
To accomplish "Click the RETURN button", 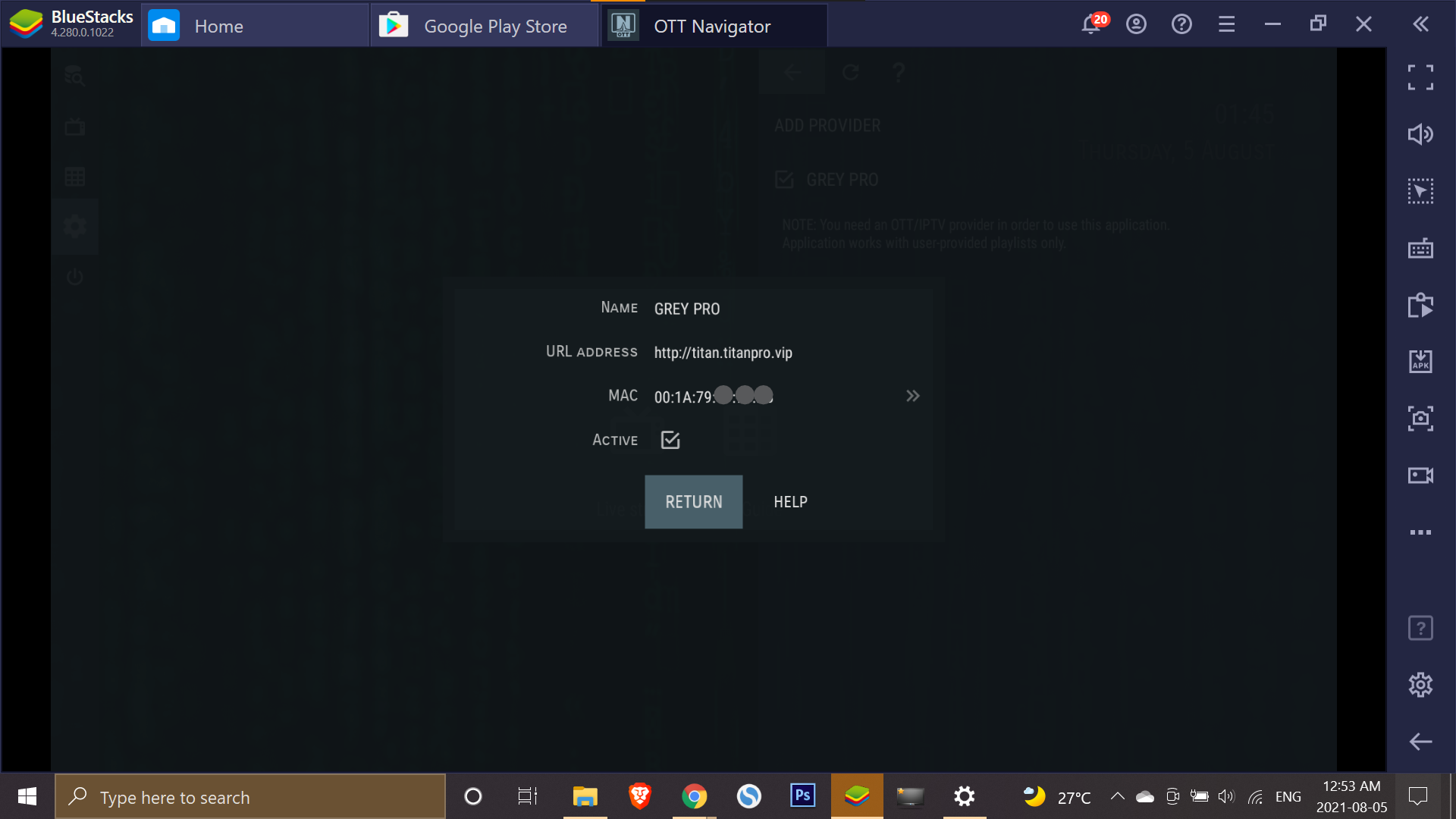I will [x=694, y=501].
